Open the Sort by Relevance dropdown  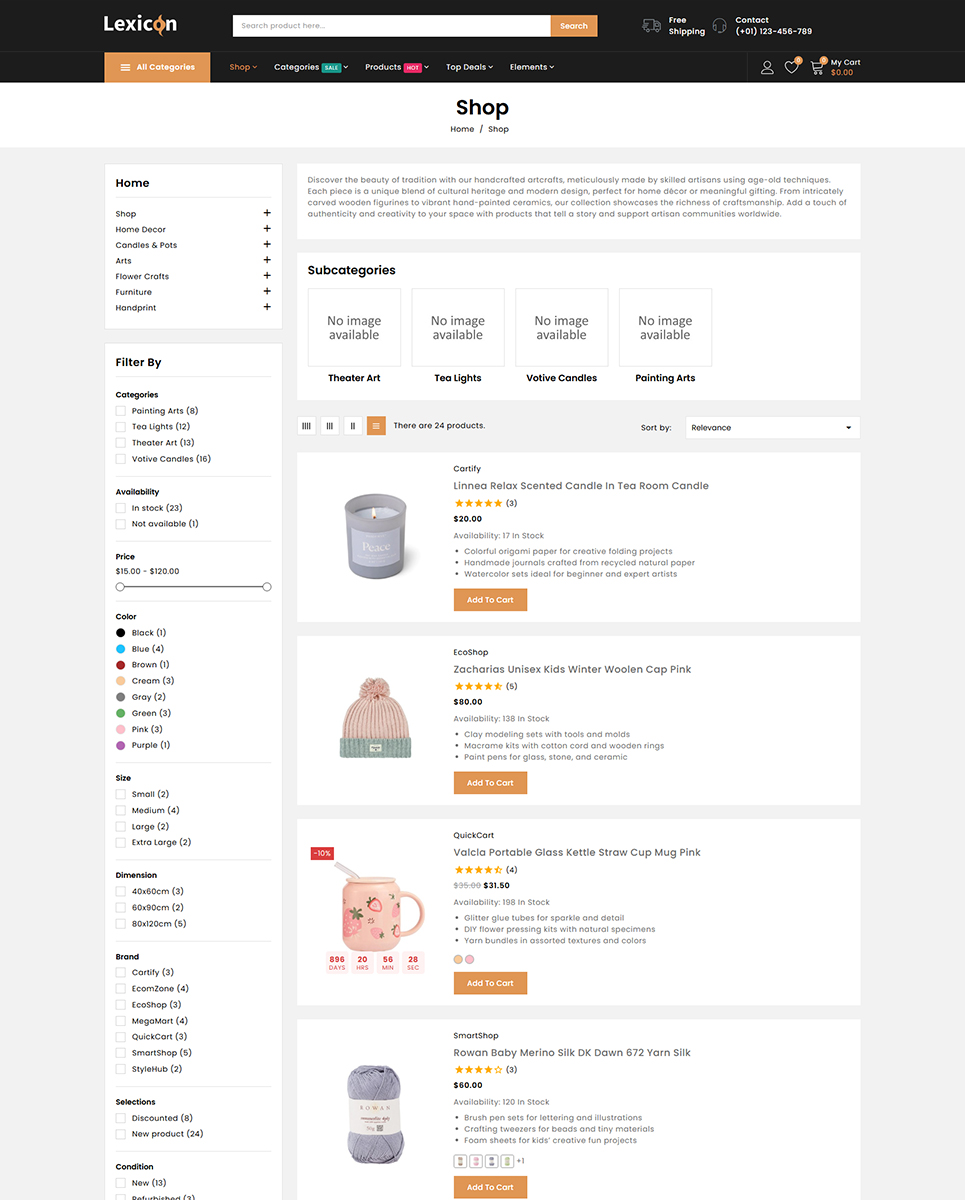pos(772,427)
